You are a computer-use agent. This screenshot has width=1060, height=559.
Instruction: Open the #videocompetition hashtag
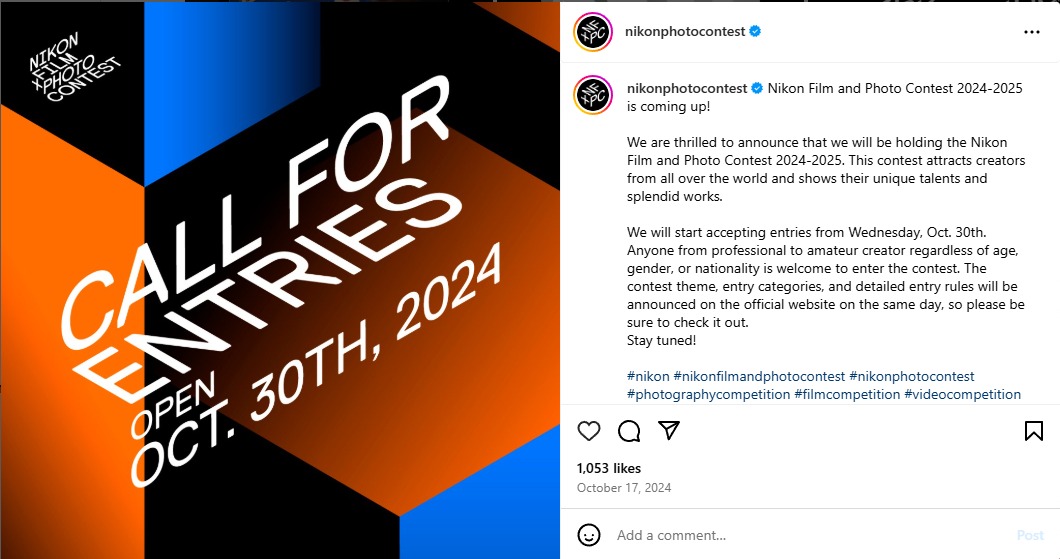[962, 394]
